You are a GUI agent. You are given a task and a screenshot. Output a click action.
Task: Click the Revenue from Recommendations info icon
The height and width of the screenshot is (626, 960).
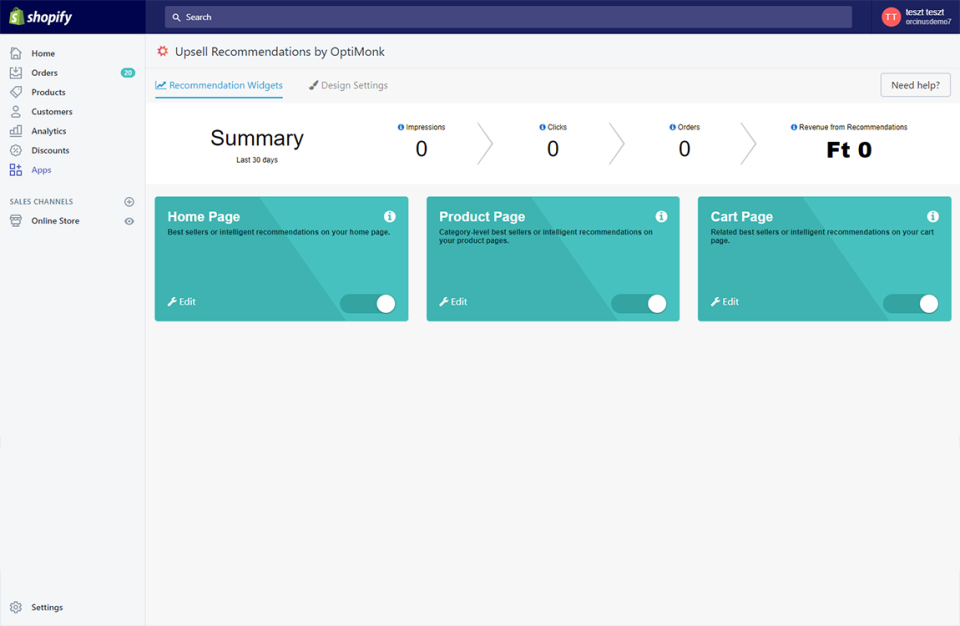794,127
